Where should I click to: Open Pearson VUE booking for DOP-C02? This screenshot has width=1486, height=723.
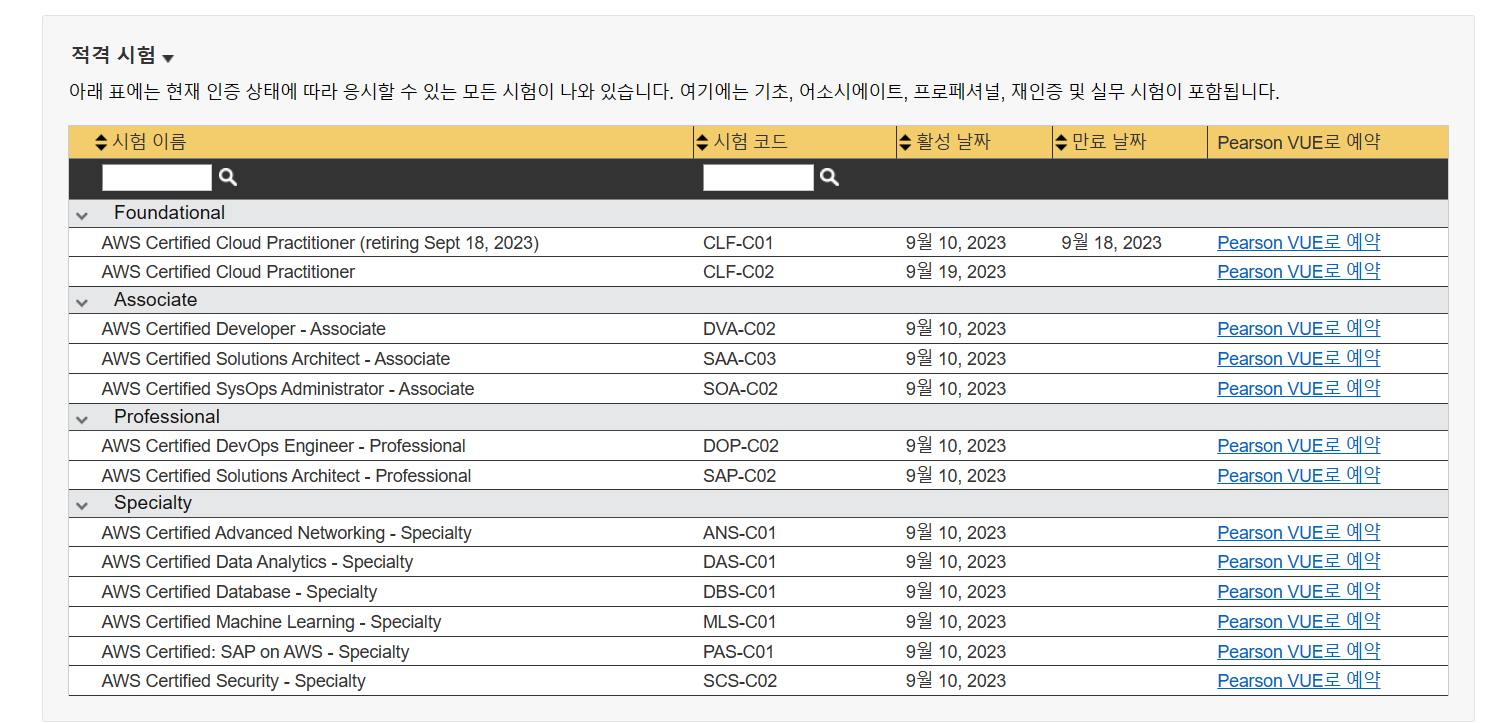[1298, 446]
